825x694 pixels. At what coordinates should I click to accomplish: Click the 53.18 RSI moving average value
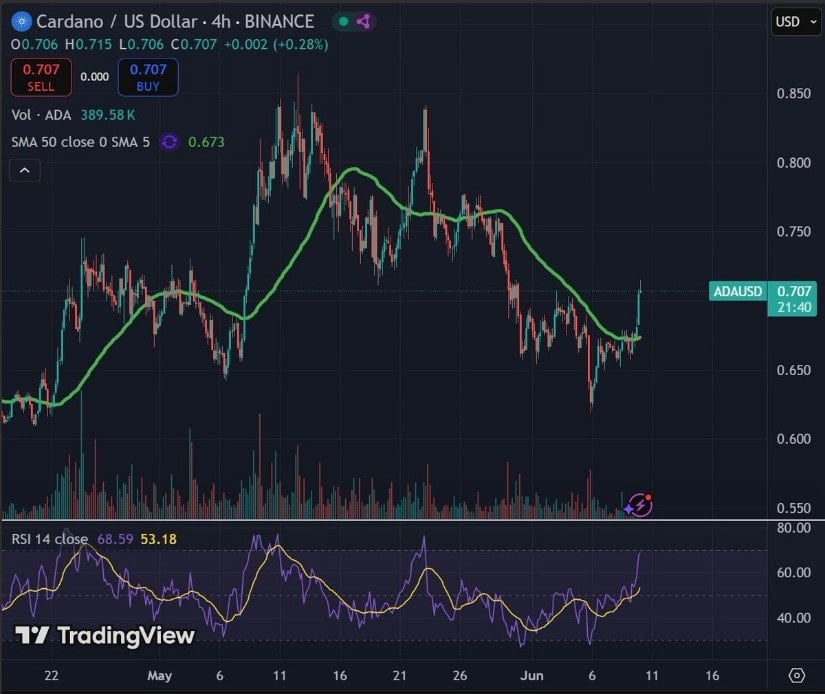click(158, 539)
